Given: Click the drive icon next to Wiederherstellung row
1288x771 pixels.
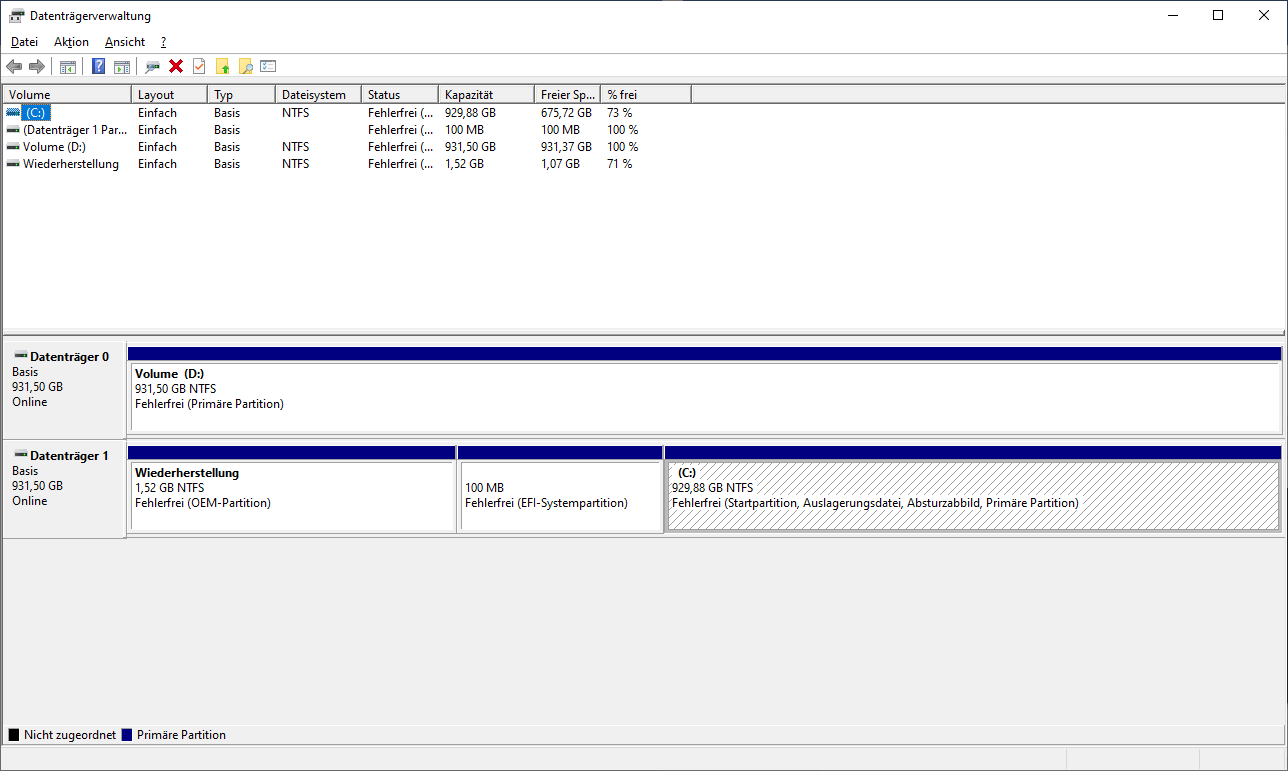Looking at the screenshot, I should pyautogui.click(x=13, y=164).
